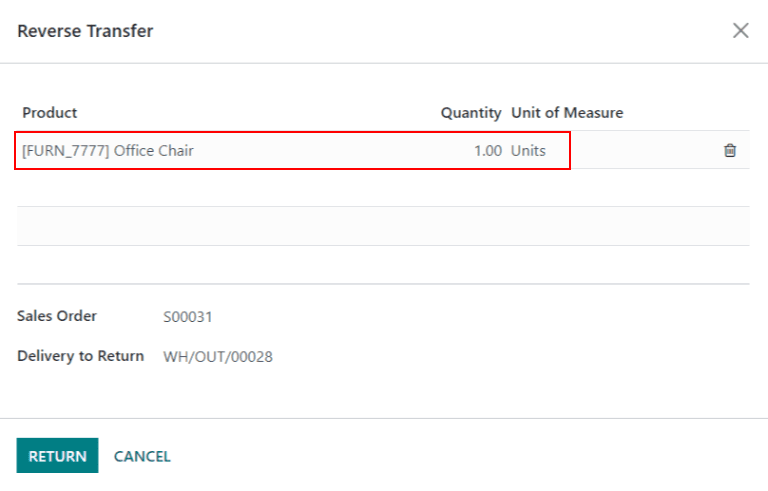Click the S00031 sales order value
Screen dimensions: 768x491
tap(188, 317)
